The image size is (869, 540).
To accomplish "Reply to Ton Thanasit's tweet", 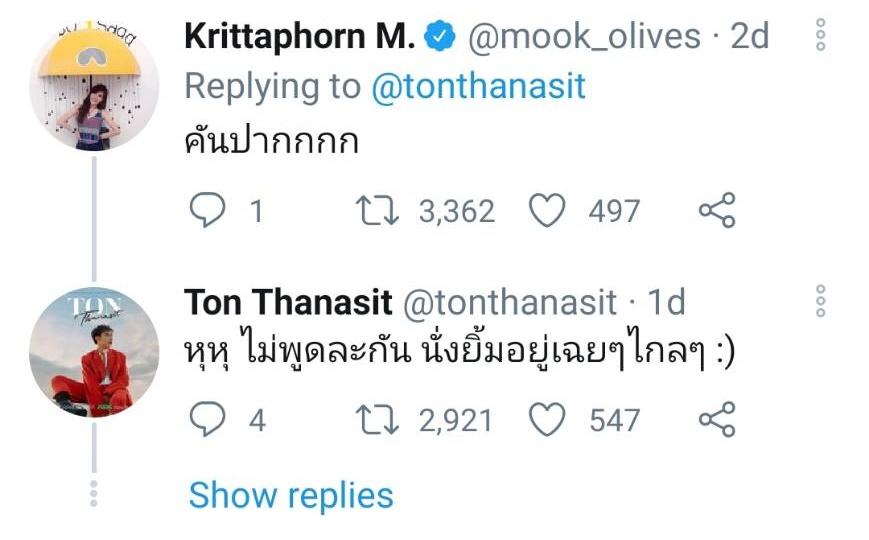I will point(207,420).
